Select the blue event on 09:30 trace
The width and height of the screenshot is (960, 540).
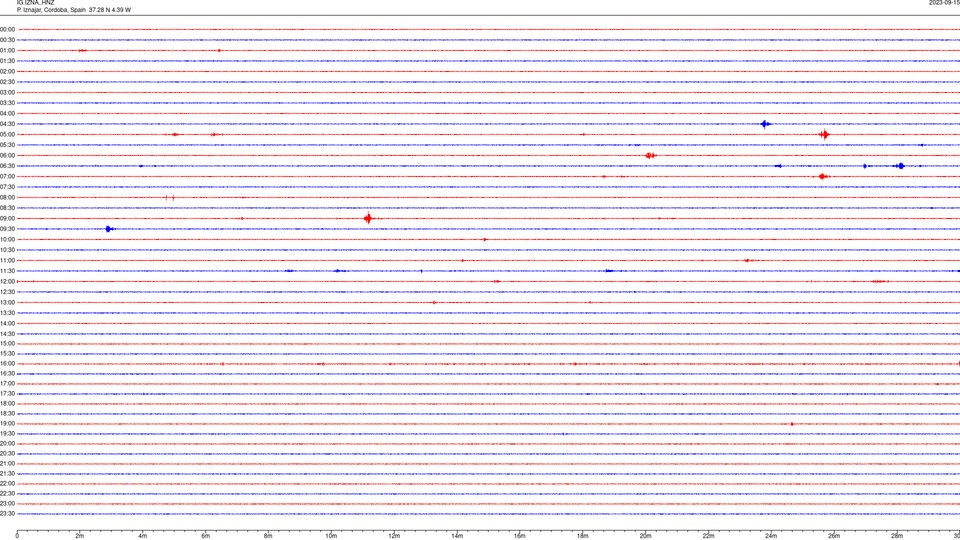click(x=109, y=229)
